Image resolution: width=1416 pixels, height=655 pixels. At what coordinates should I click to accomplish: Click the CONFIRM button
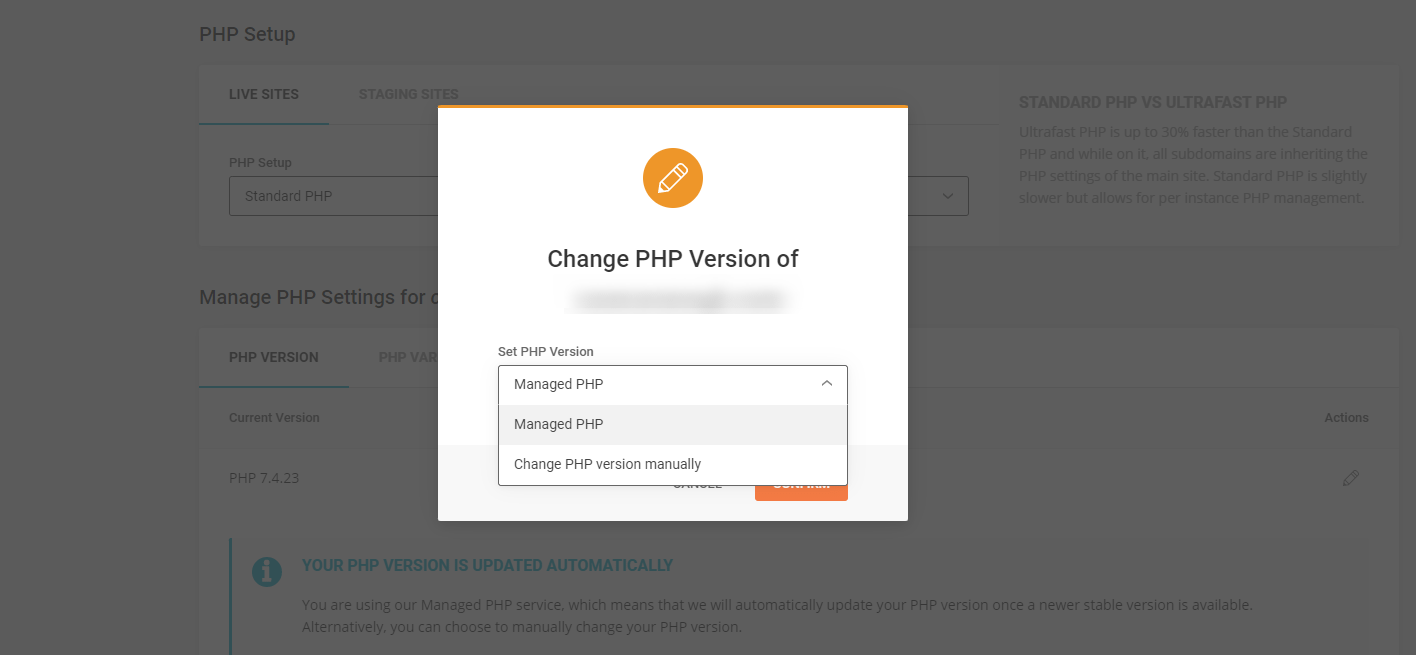pos(800,487)
